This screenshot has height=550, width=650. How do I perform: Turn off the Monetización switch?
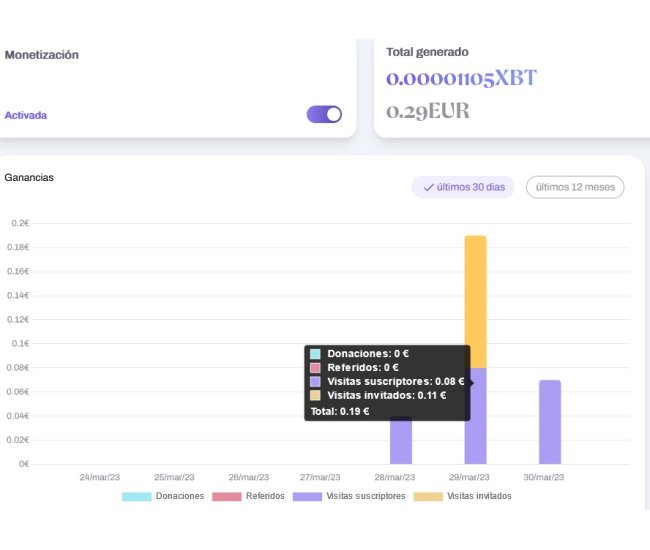click(324, 115)
